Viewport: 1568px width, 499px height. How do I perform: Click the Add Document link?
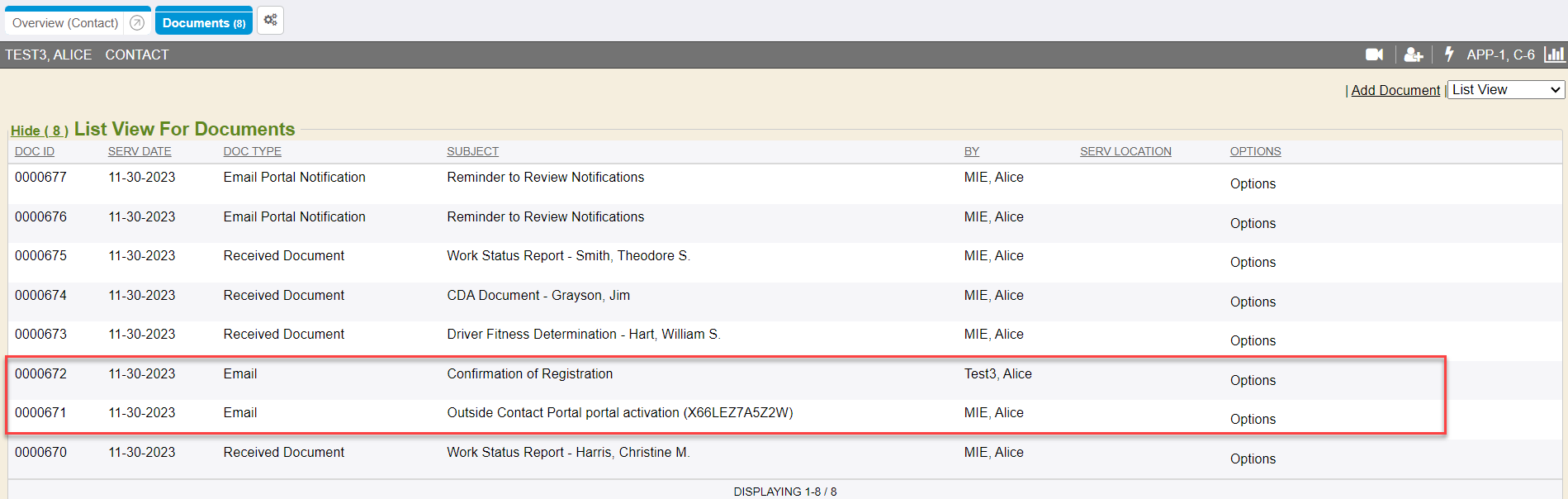(x=1395, y=90)
